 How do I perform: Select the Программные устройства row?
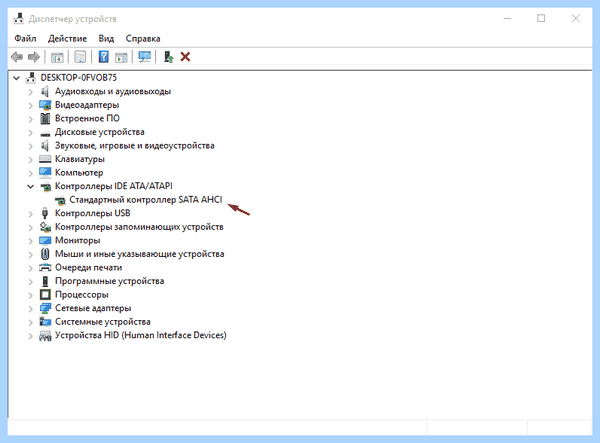point(109,281)
